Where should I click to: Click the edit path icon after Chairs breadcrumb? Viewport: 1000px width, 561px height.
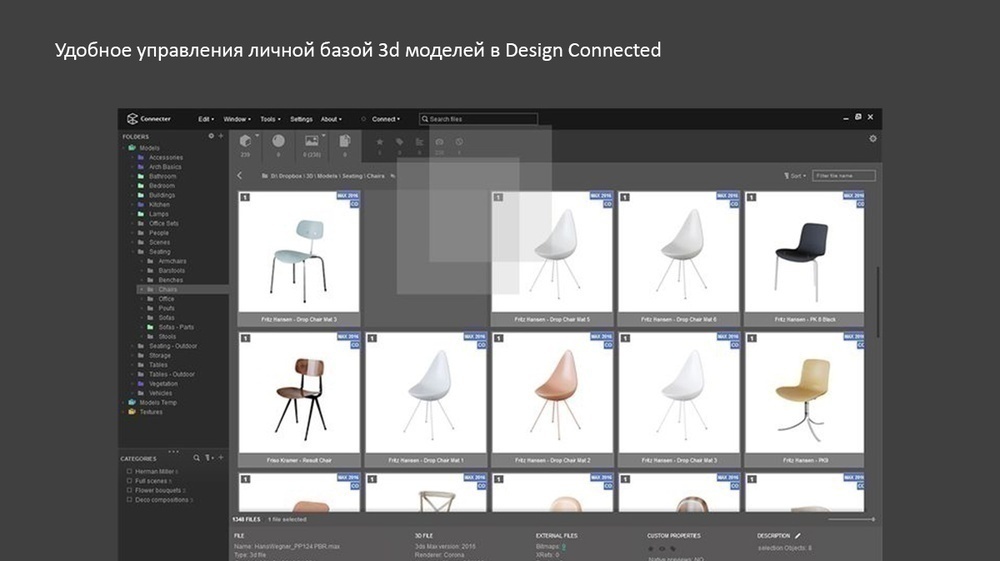click(x=393, y=176)
